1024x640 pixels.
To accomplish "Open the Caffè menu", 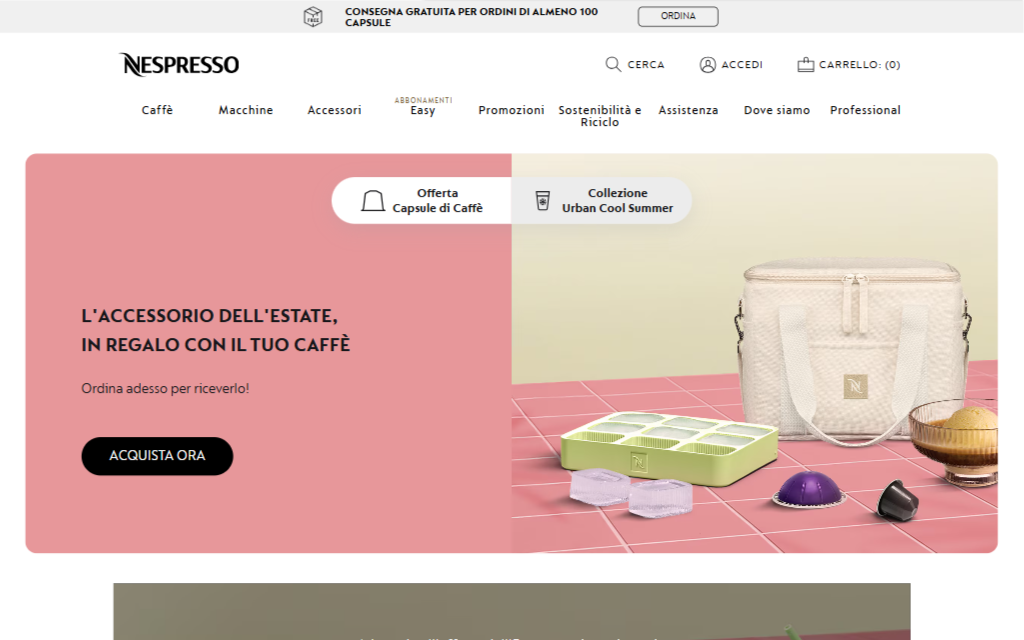I will pos(157,110).
